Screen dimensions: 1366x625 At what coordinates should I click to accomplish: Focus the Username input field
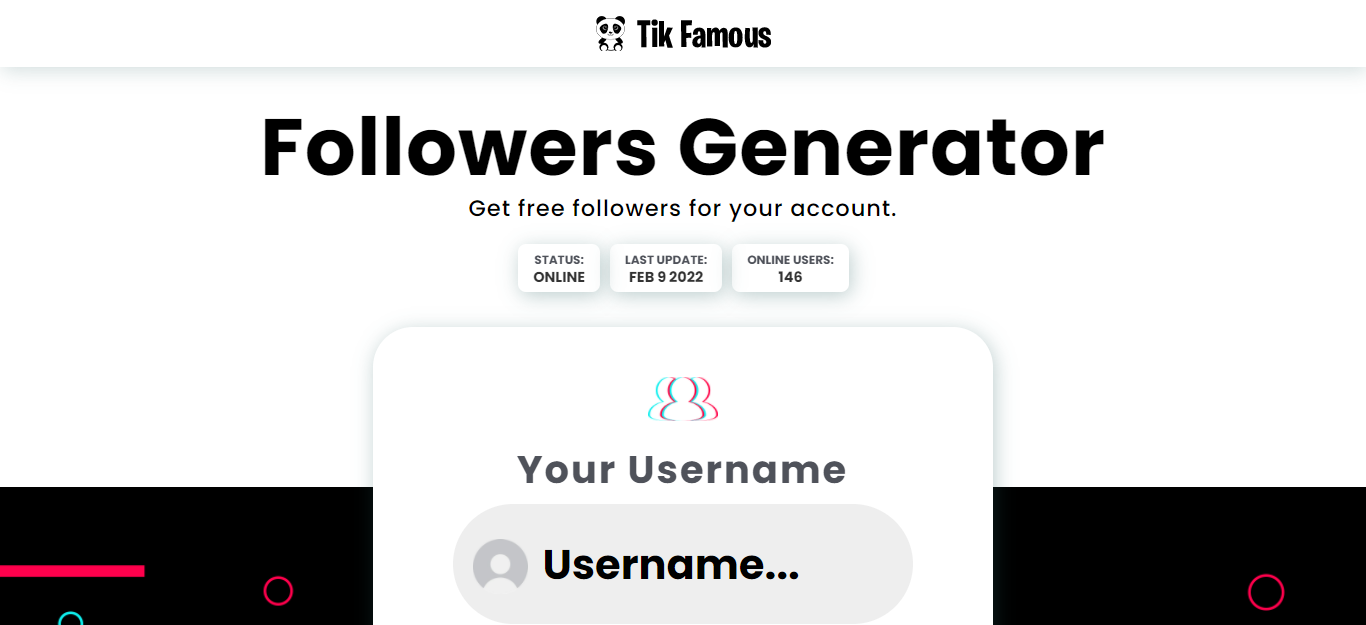click(x=683, y=564)
